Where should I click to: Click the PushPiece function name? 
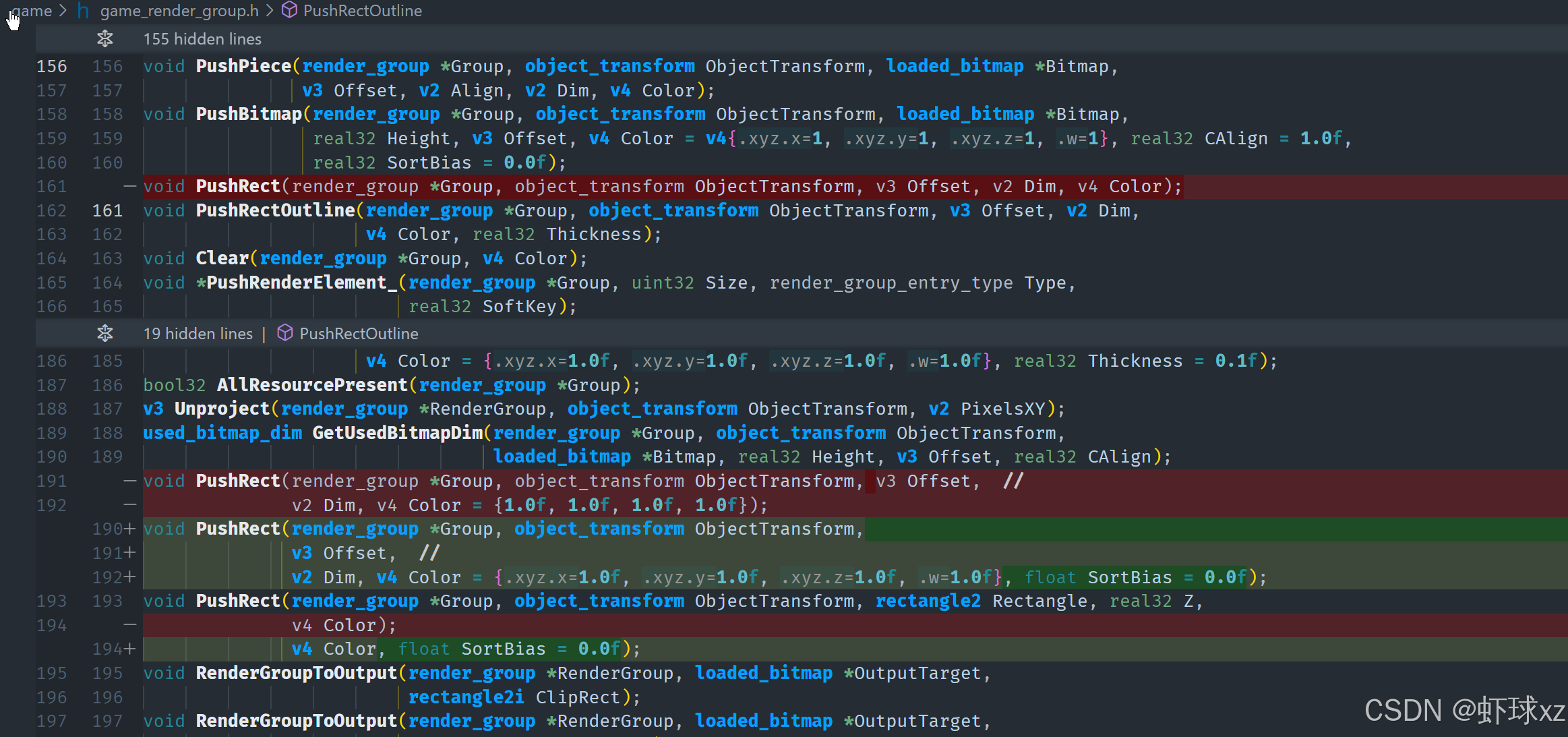pyautogui.click(x=243, y=66)
